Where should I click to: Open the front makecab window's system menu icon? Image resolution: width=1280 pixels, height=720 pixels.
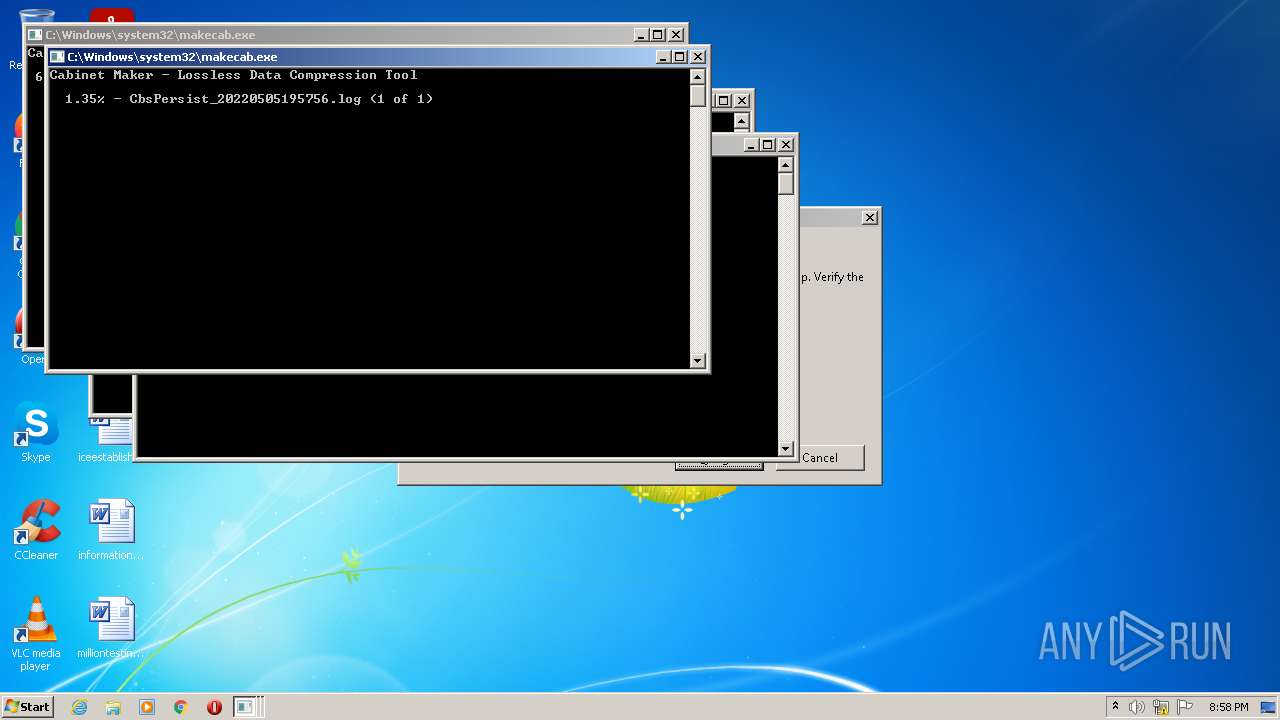point(57,57)
